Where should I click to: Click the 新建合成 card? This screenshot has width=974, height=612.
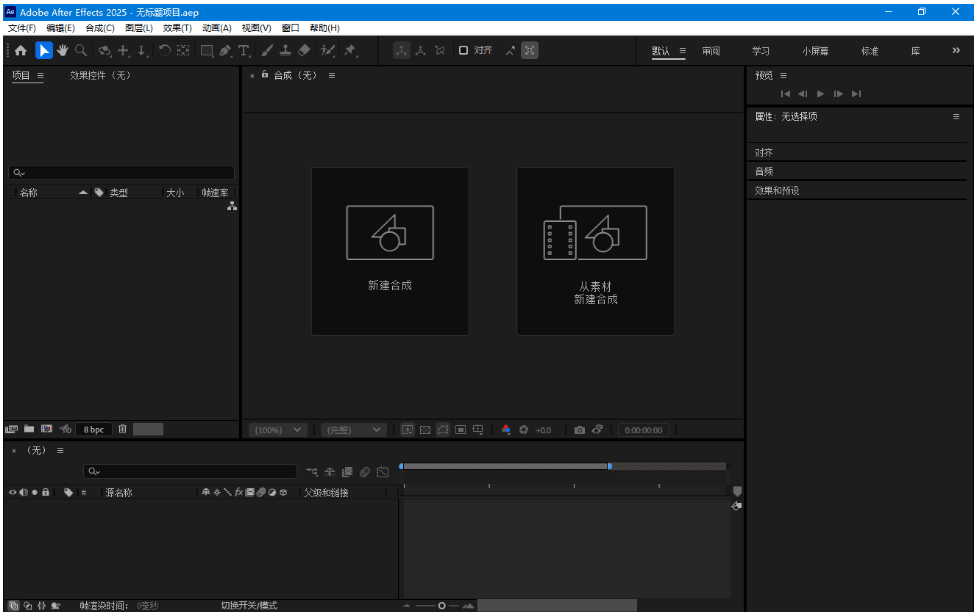(390, 251)
